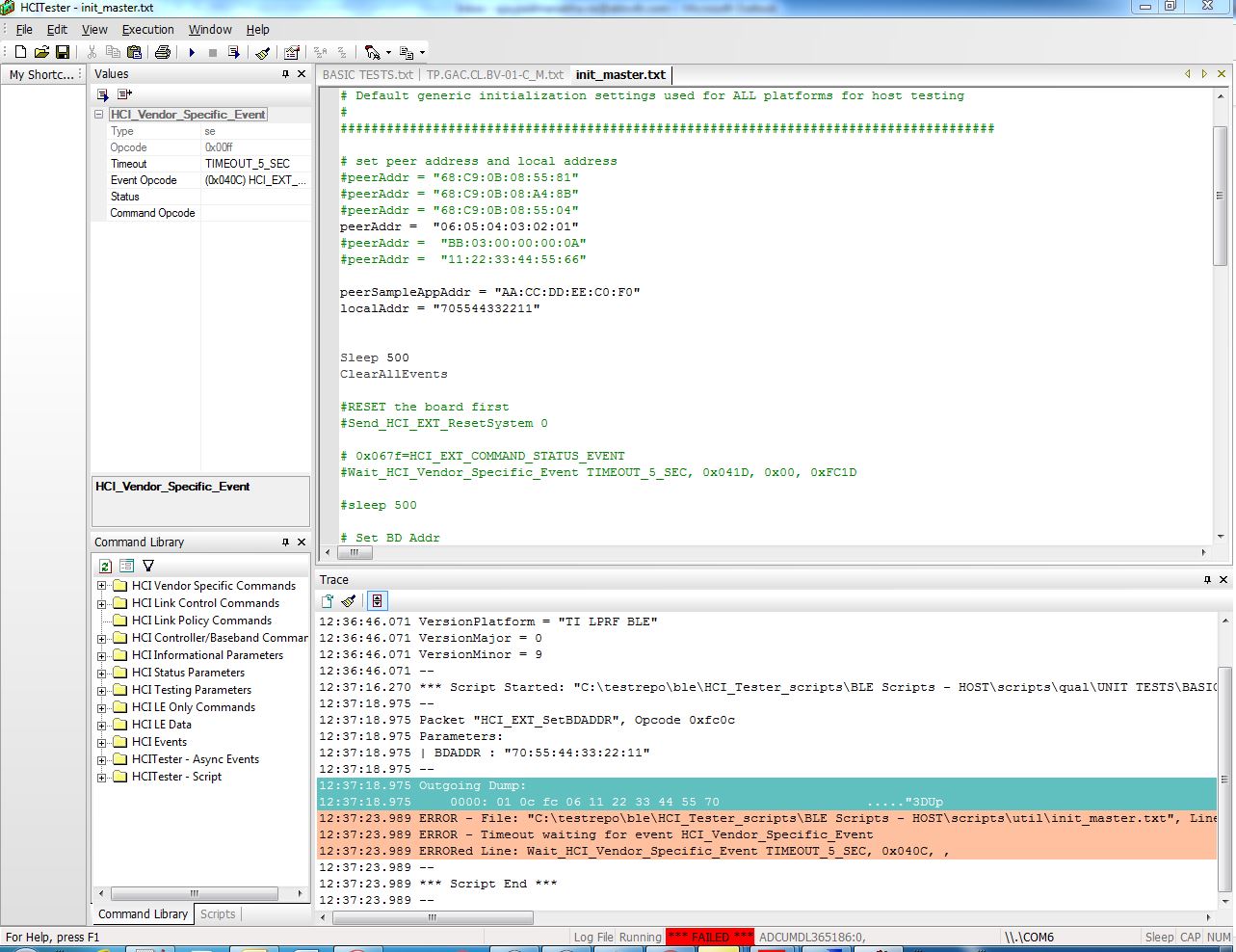Viewport: 1236px width, 952px height.
Task: Open the pointer tool dropdown arrow on toolbar
Action: 386,51
